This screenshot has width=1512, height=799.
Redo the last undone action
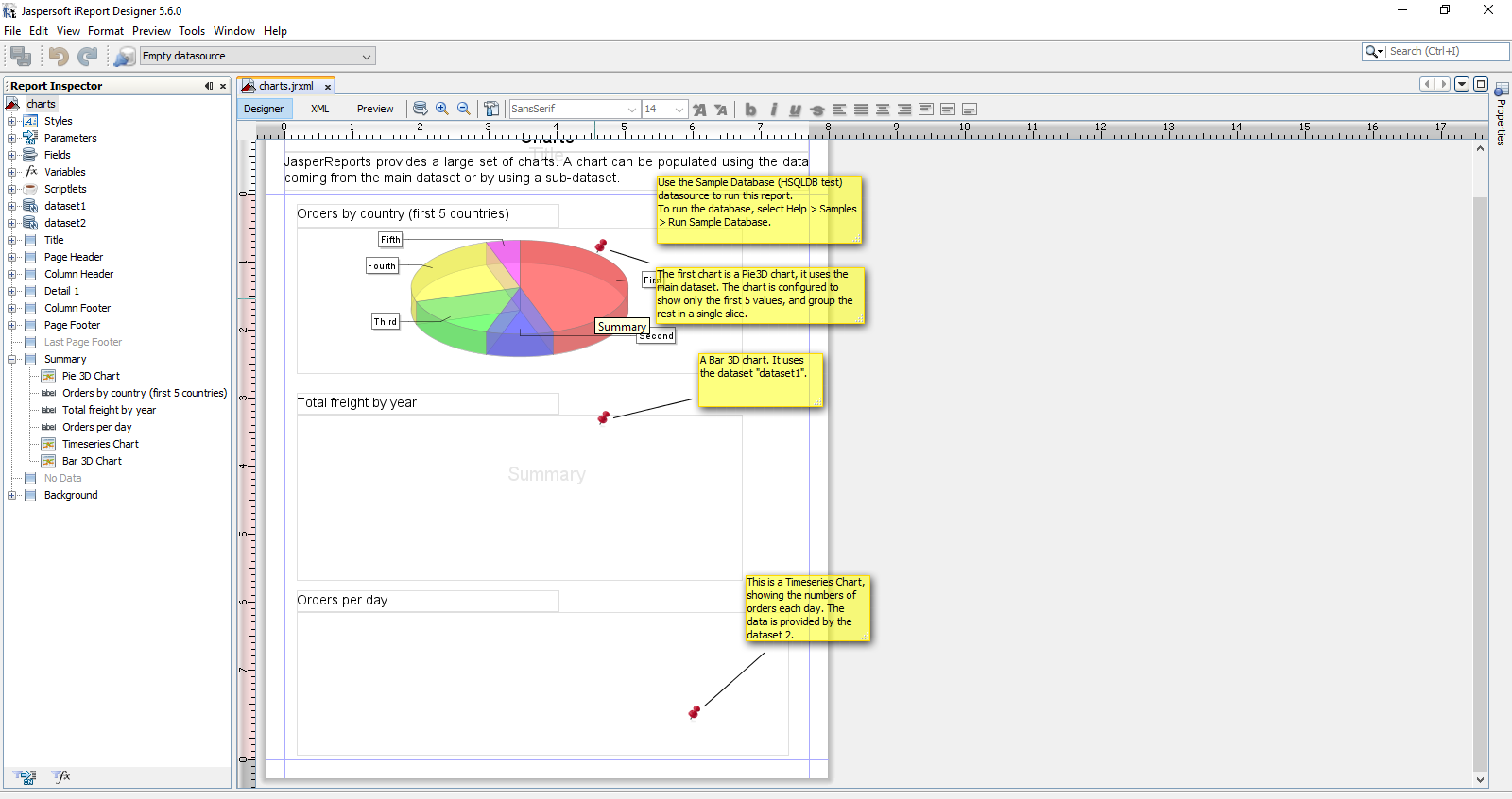(88, 57)
